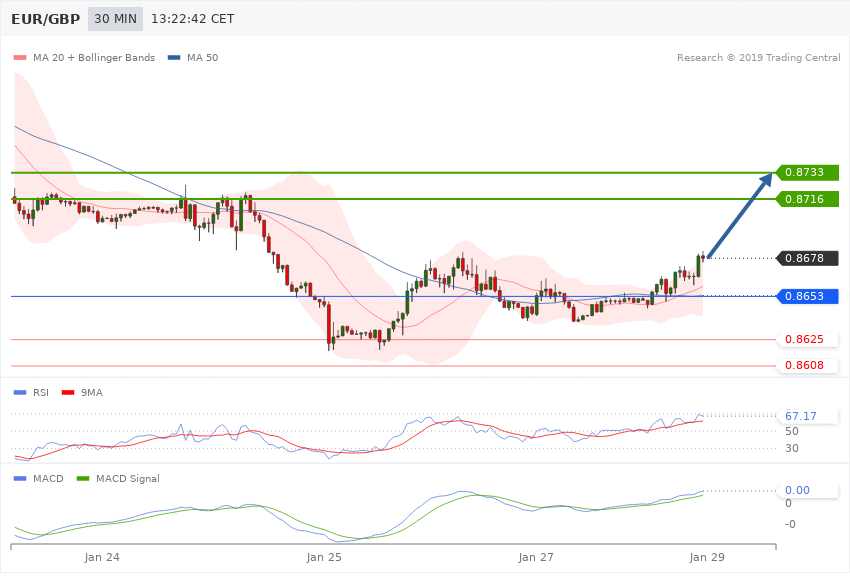This screenshot has height=576, width=850.
Task: Click the 0.8678 current price tag
Action: 808,258
